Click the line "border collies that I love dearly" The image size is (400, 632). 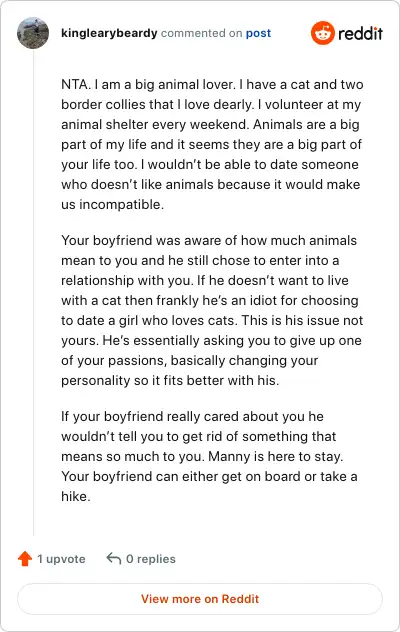[x=211, y=104]
